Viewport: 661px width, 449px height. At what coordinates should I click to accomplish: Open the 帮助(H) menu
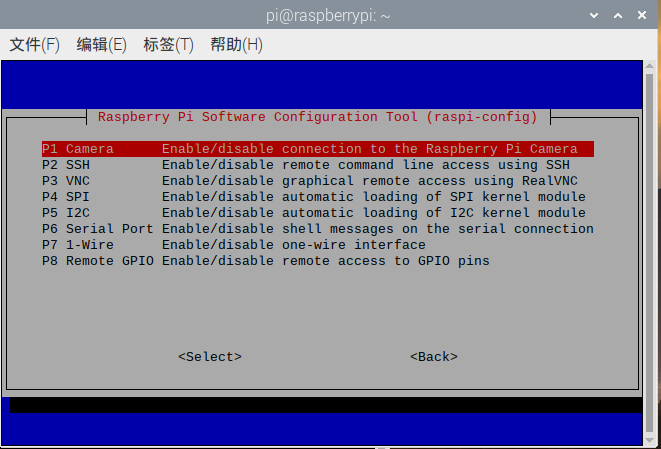pyautogui.click(x=236, y=44)
